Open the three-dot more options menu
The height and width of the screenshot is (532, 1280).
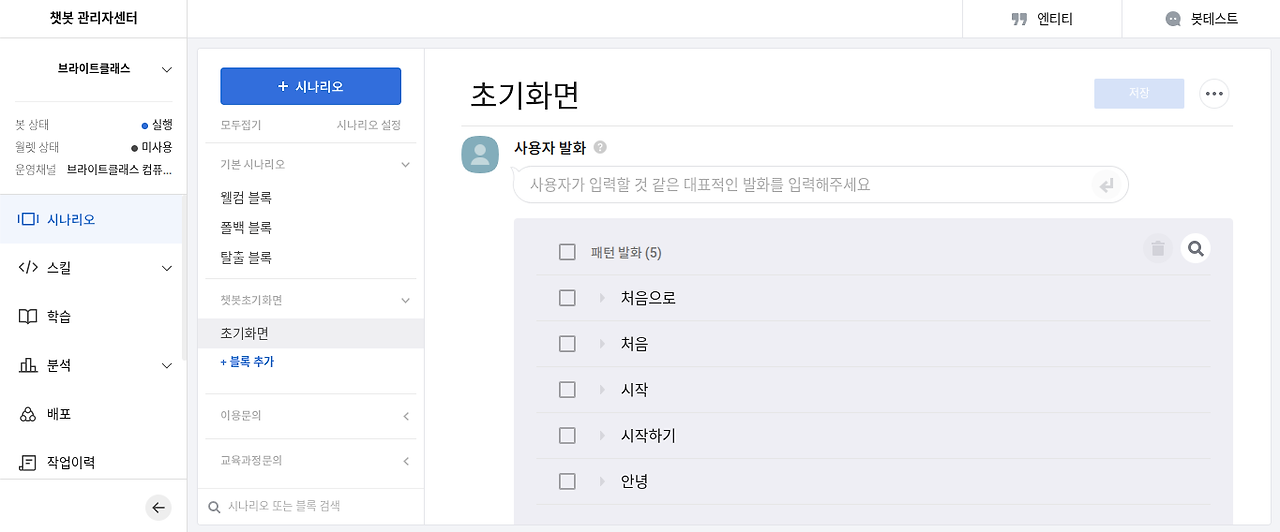[x=1214, y=93]
